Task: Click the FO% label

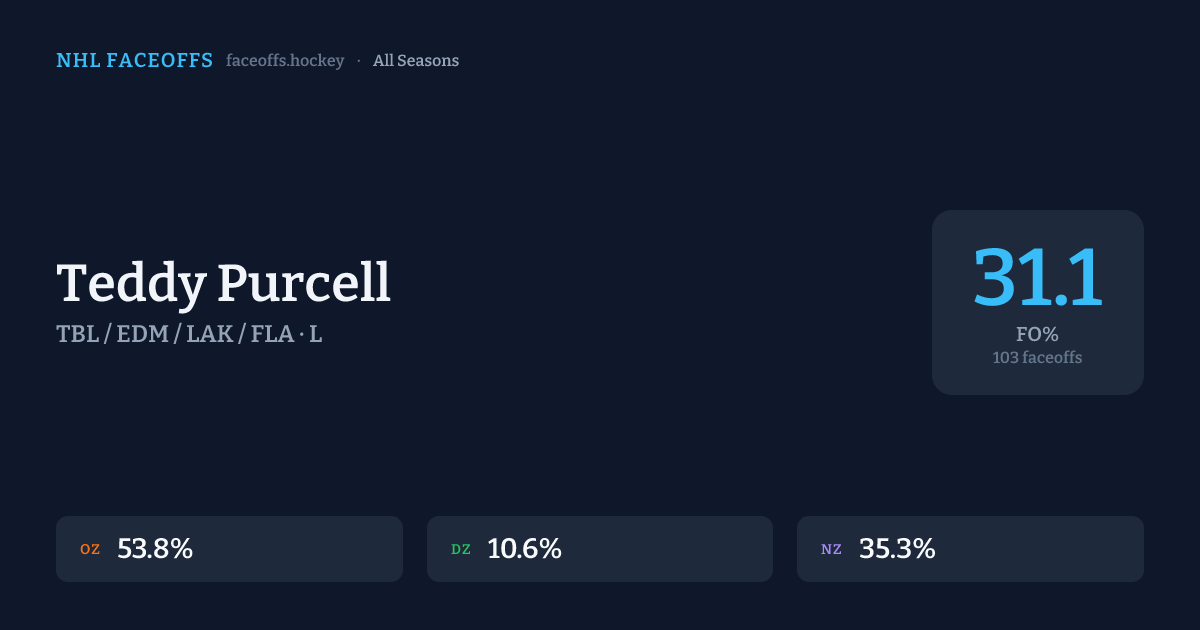Action: click(1037, 335)
